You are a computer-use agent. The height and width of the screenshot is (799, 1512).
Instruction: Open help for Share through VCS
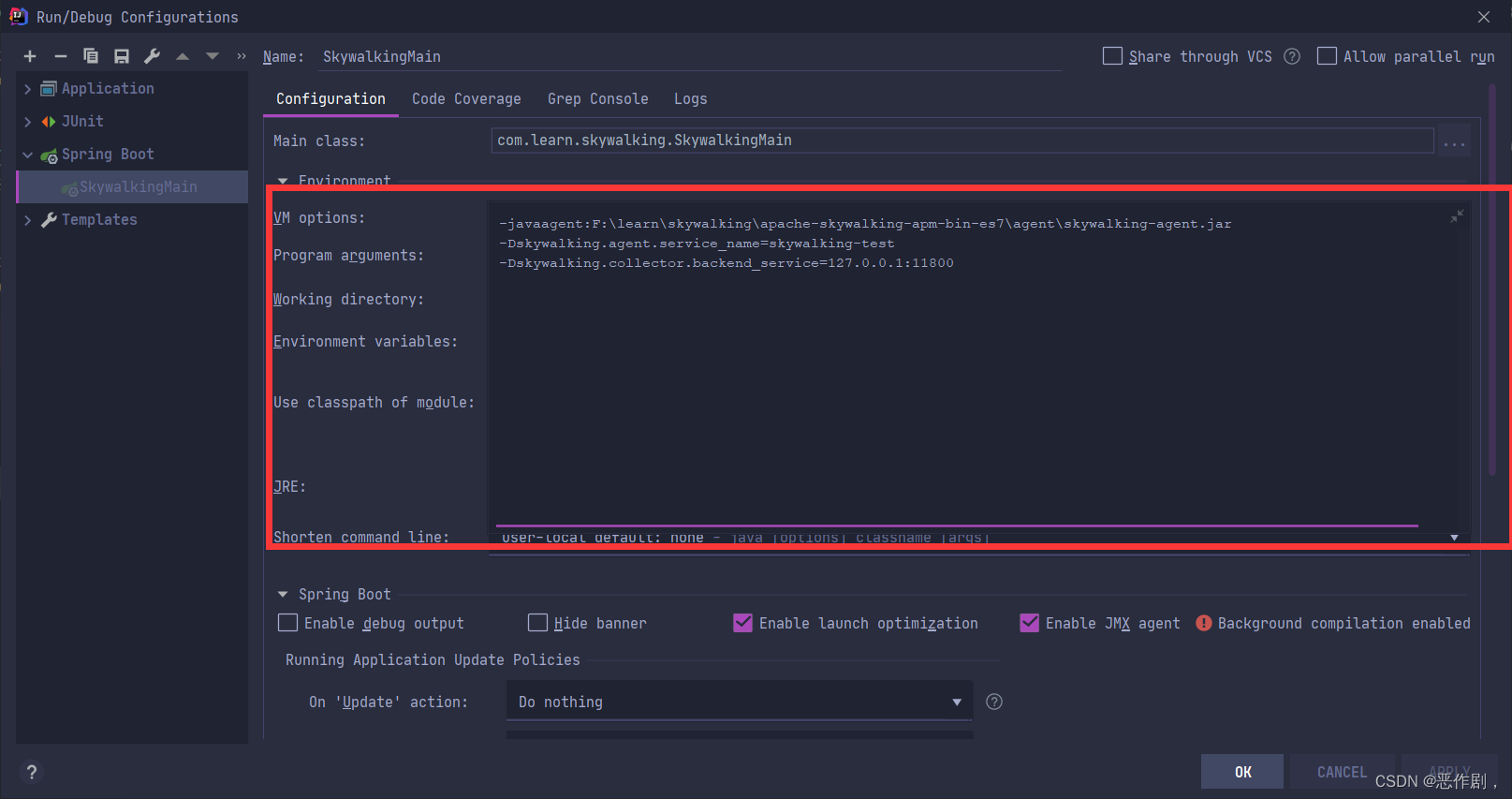point(1292,56)
